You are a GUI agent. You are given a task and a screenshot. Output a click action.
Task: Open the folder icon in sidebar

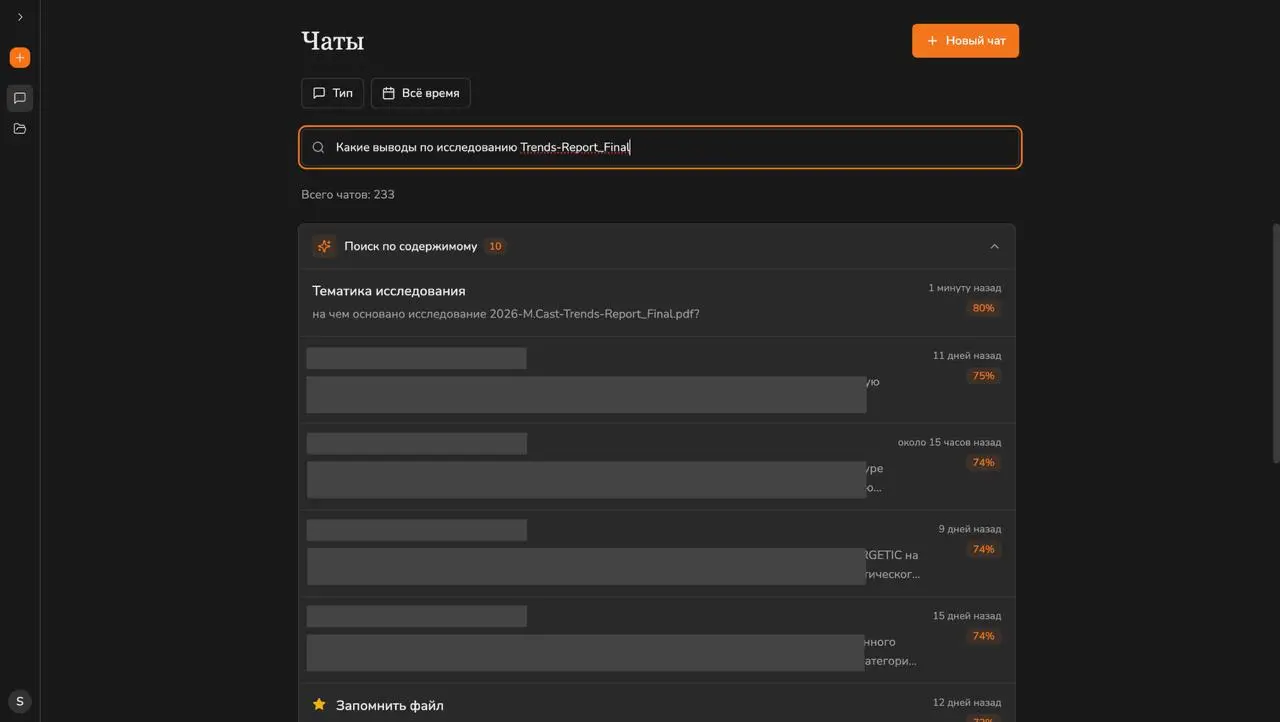point(20,129)
